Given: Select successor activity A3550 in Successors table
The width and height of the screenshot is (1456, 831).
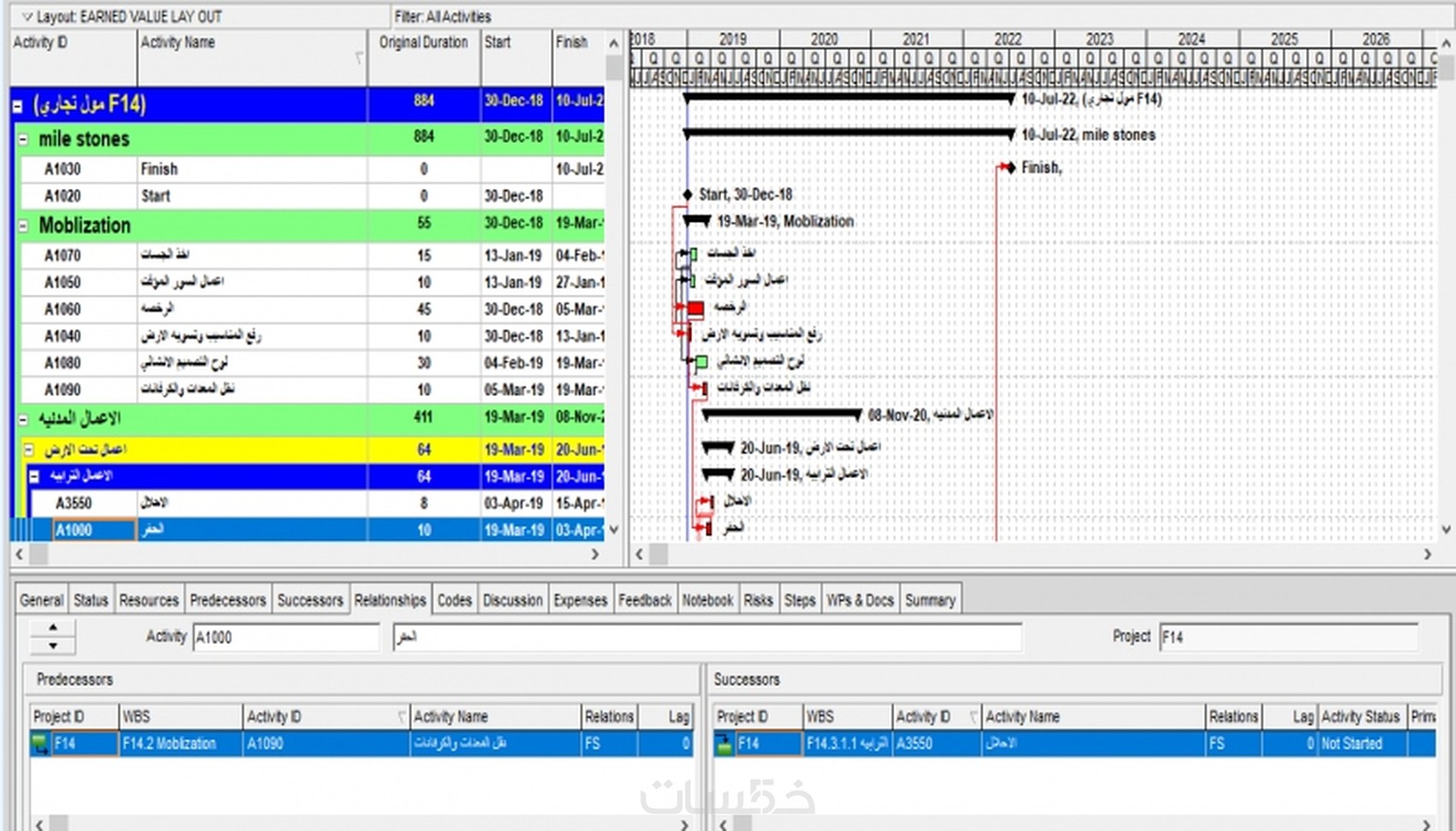Looking at the screenshot, I should click(x=937, y=744).
